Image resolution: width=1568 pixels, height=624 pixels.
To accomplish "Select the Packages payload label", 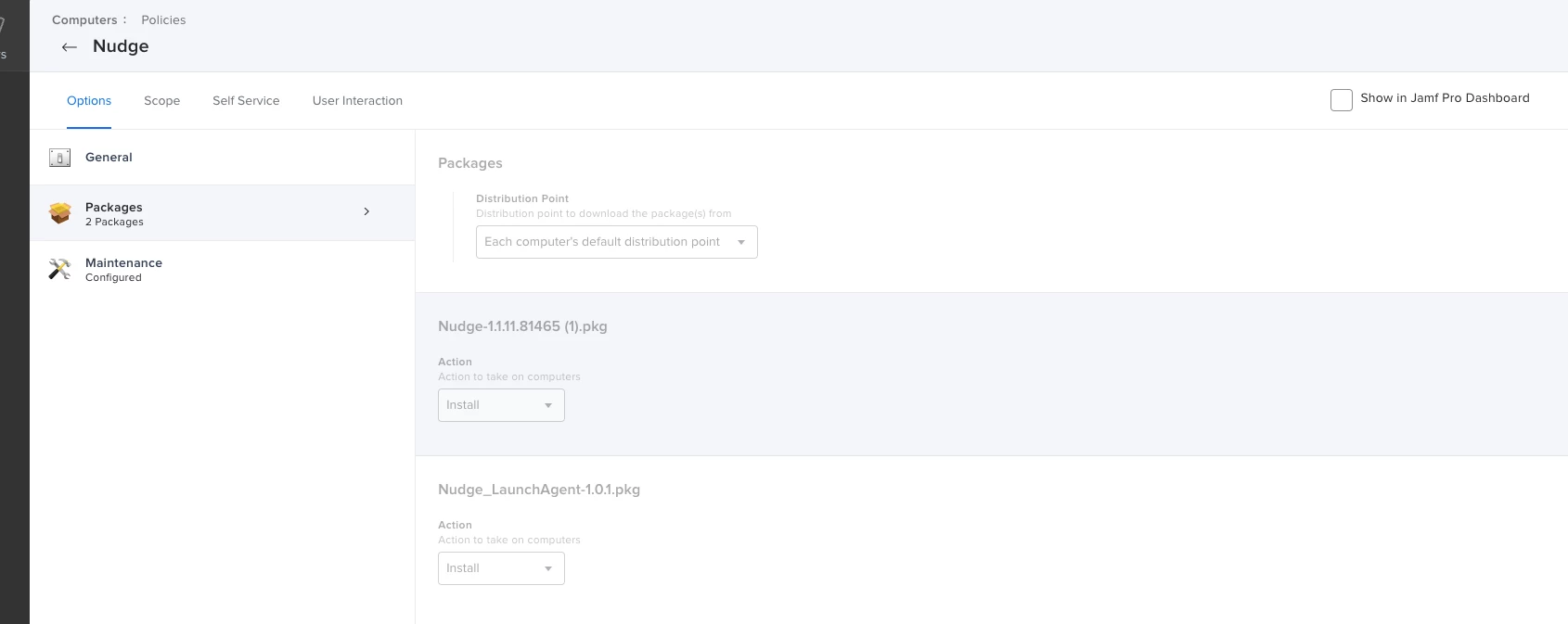I will [113, 208].
